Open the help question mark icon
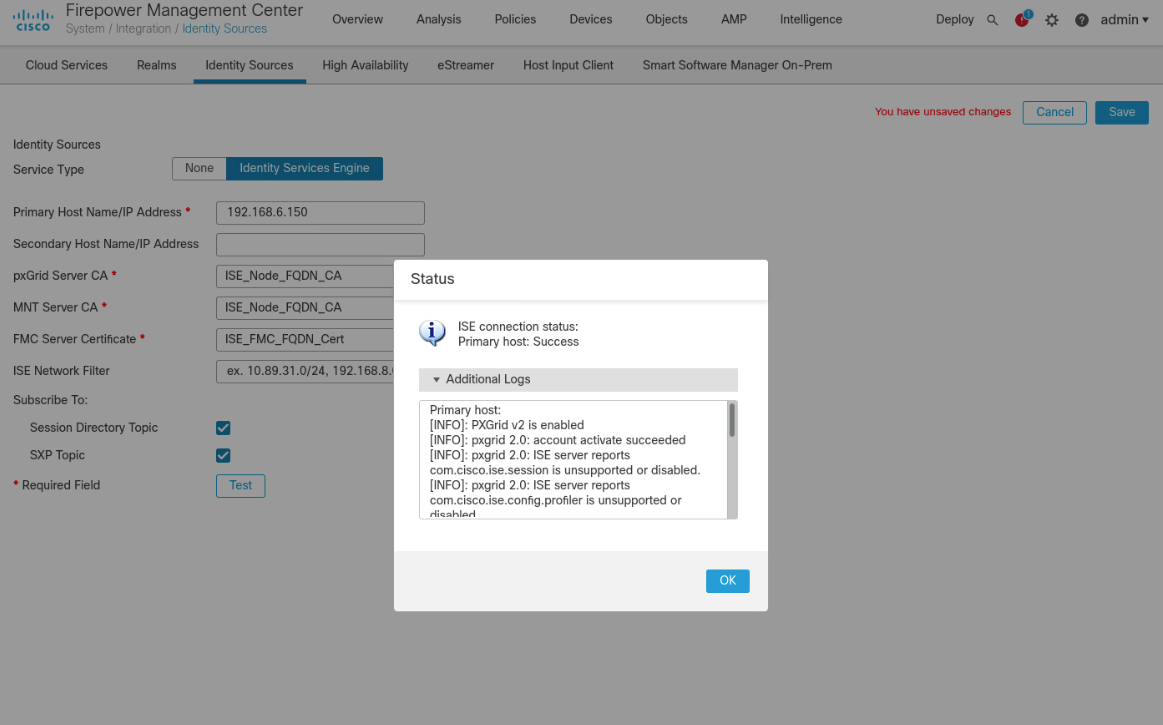This screenshot has height=725, width=1163. (1081, 20)
